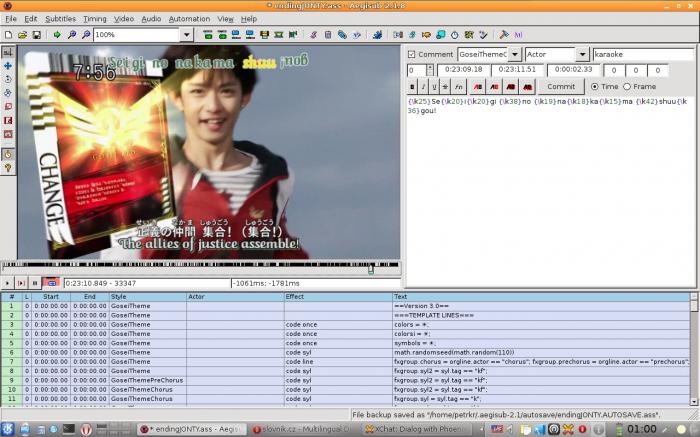Open the Timing menu
This screenshot has width=700, height=437.
(95, 19)
